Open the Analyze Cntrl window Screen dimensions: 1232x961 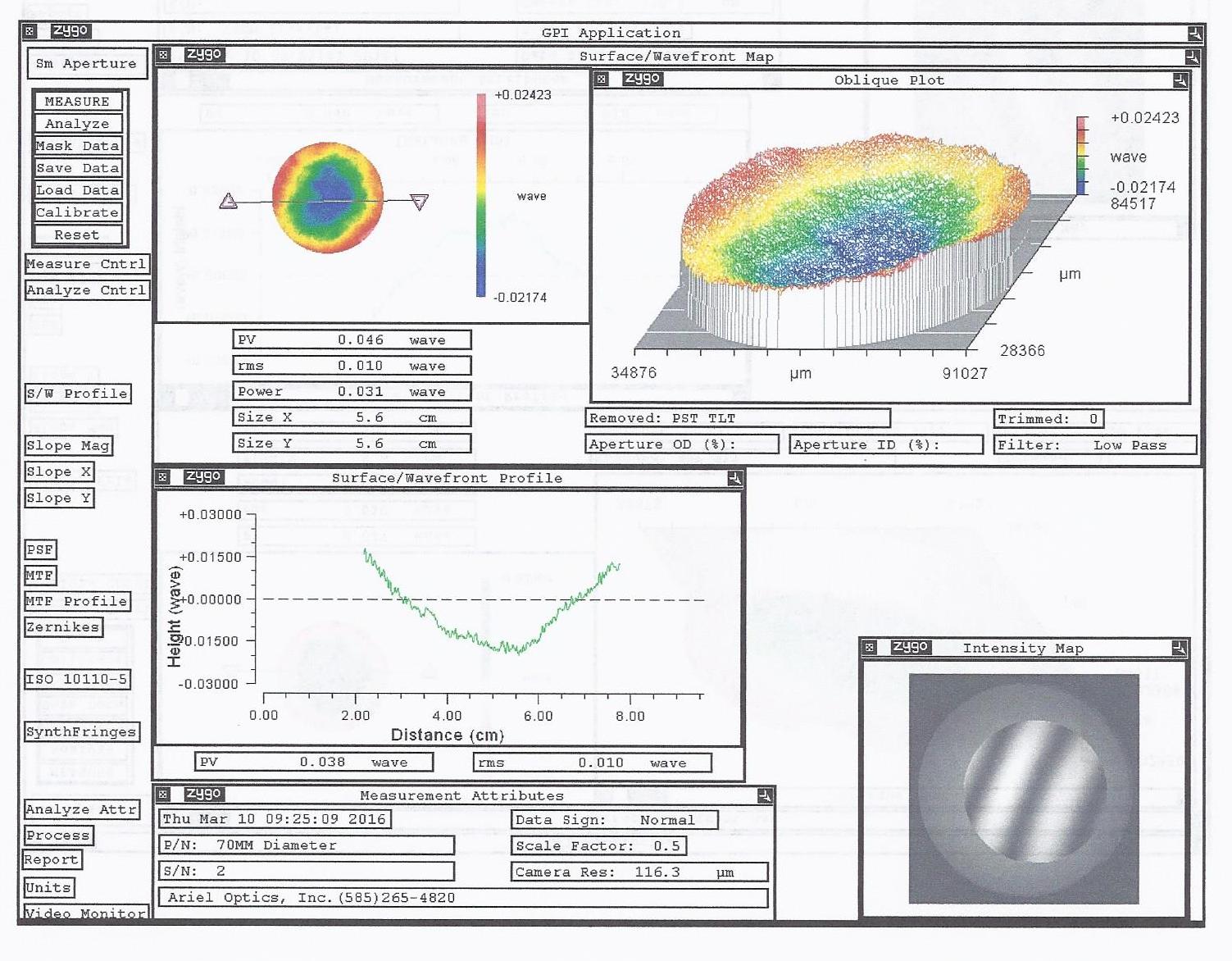(x=86, y=290)
